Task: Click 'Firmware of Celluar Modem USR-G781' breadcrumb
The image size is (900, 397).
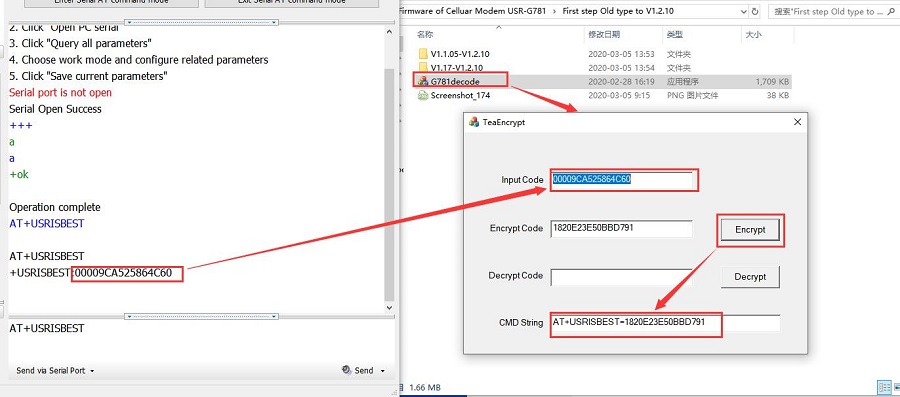Action: tap(472, 11)
